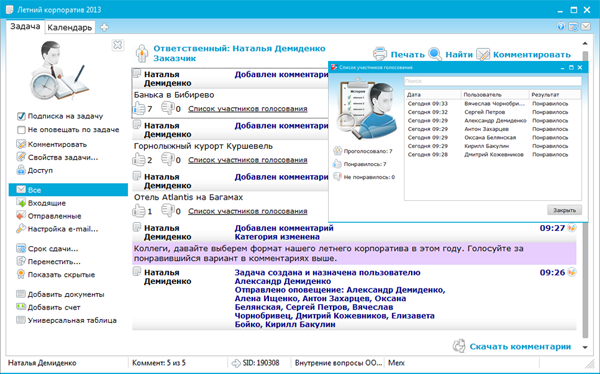Sort by Пользователь column header
The height and width of the screenshot is (374, 600).
pos(495,95)
